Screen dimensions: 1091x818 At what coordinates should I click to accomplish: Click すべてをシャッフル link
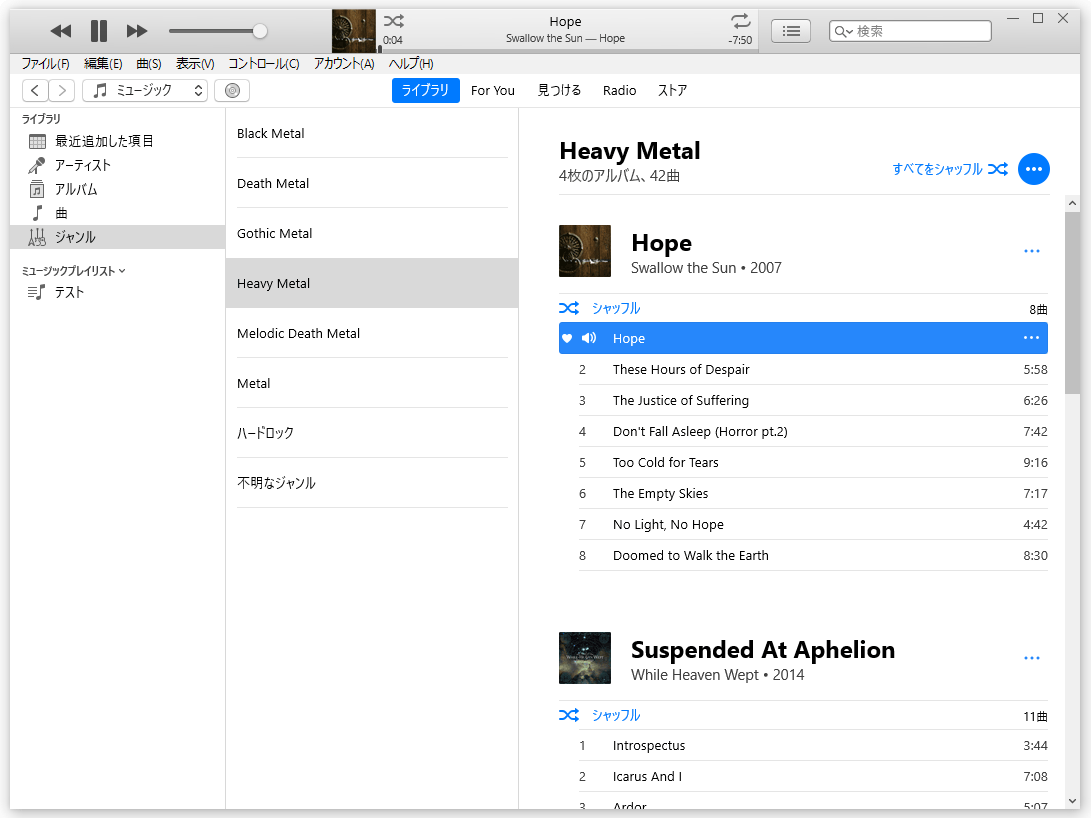950,169
